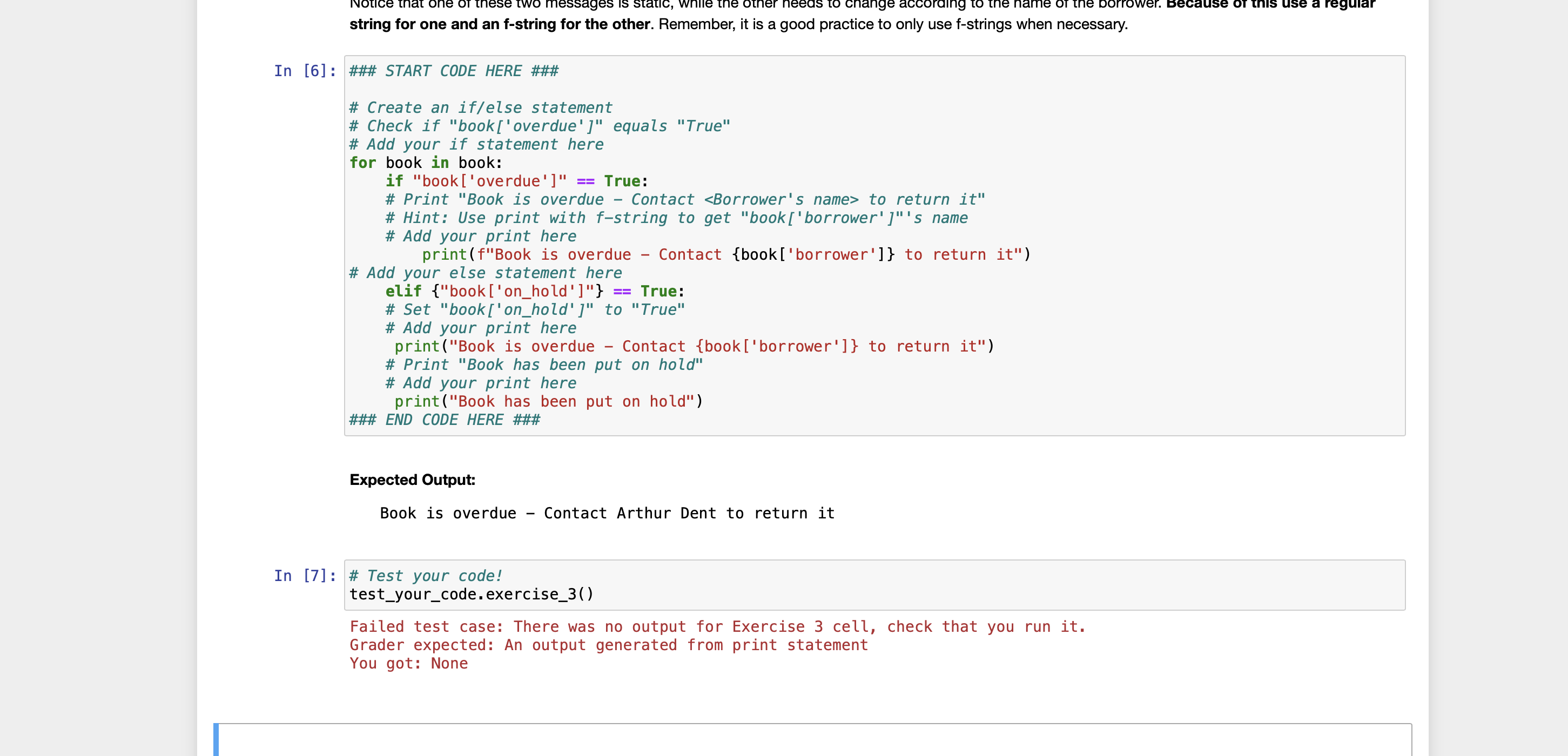Click the Expected Output heading
Viewport: 1568px width, 756px height.
412,480
